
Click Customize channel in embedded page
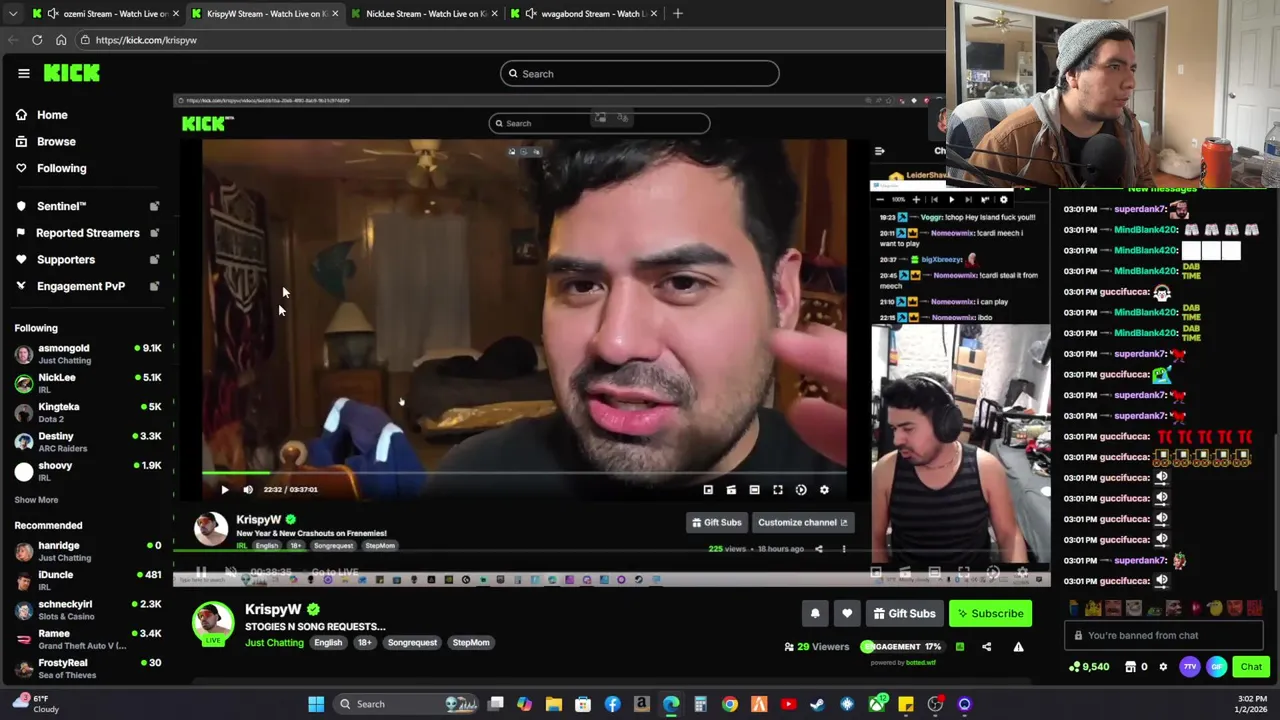(x=802, y=522)
